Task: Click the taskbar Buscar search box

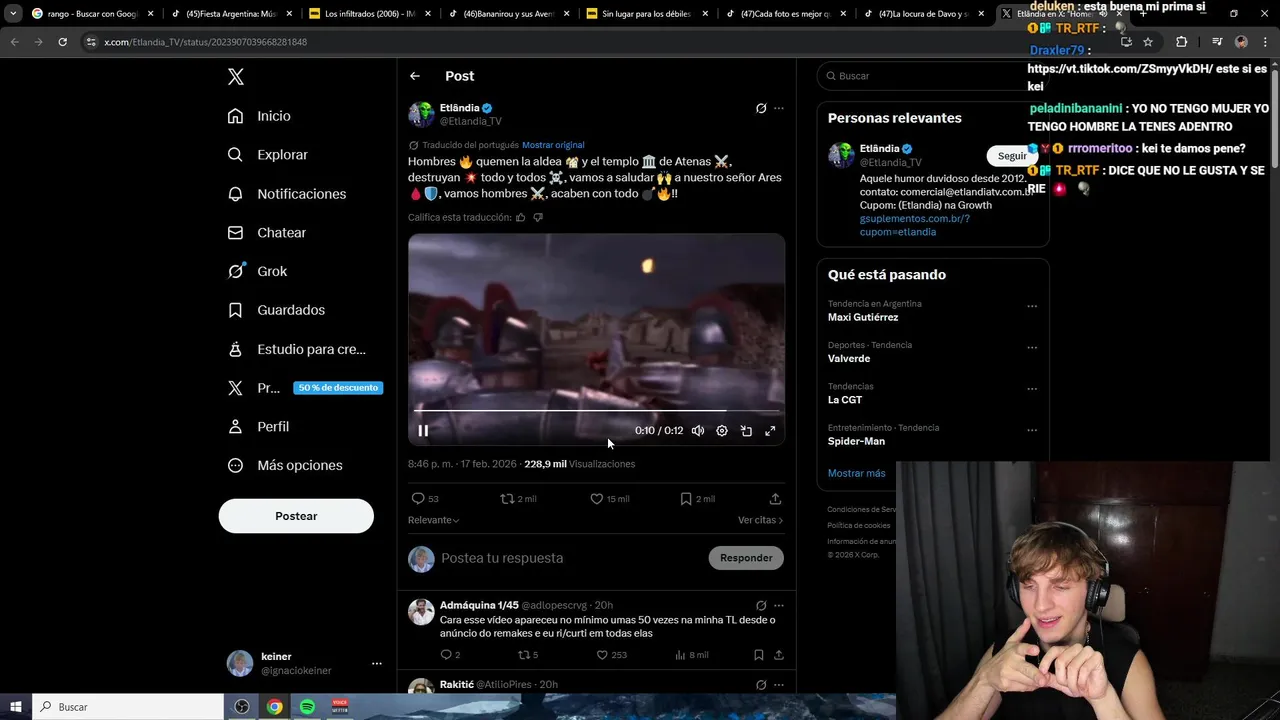Action: coord(130,707)
